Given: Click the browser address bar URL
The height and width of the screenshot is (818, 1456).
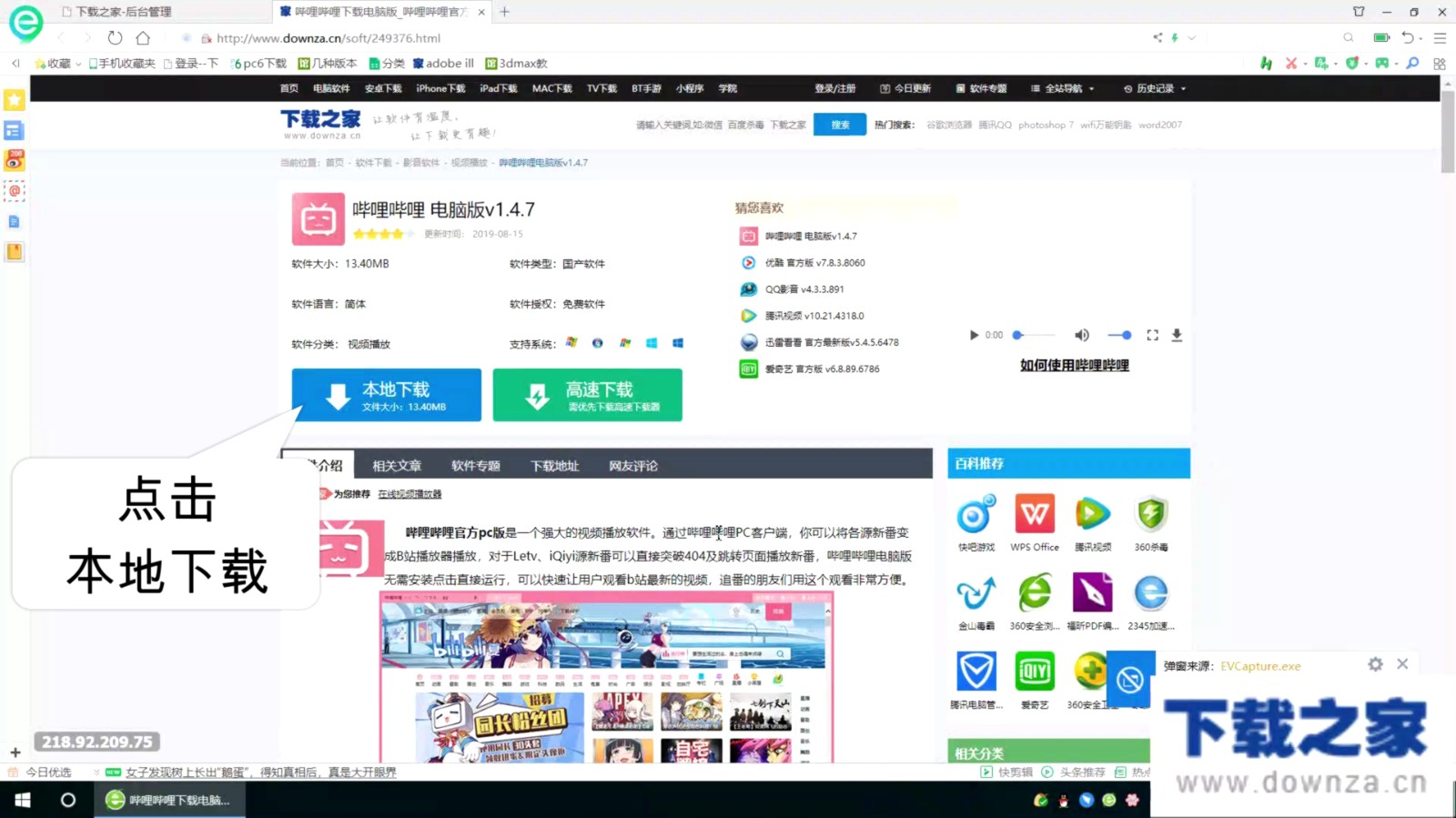Looking at the screenshot, I should click(x=329, y=38).
